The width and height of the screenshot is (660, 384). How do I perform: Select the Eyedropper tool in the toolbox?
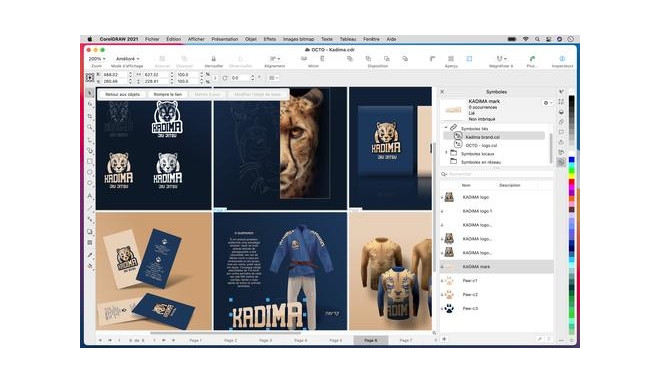click(x=90, y=255)
